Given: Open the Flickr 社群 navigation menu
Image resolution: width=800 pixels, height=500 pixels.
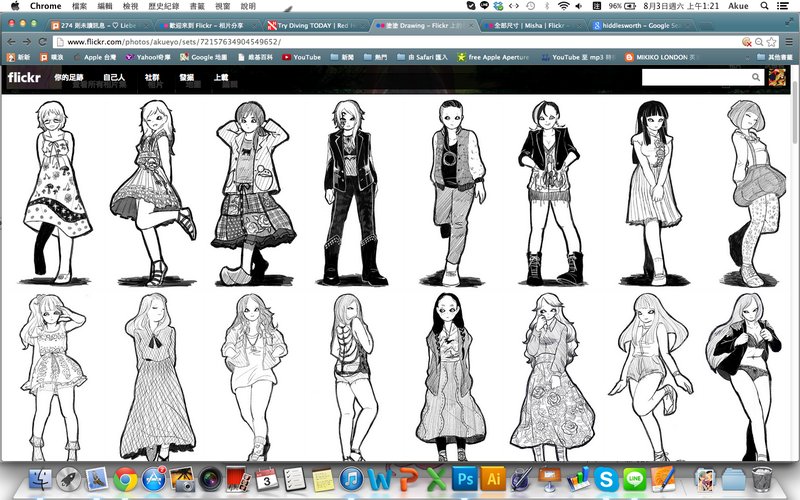Looking at the screenshot, I should click(x=152, y=78).
